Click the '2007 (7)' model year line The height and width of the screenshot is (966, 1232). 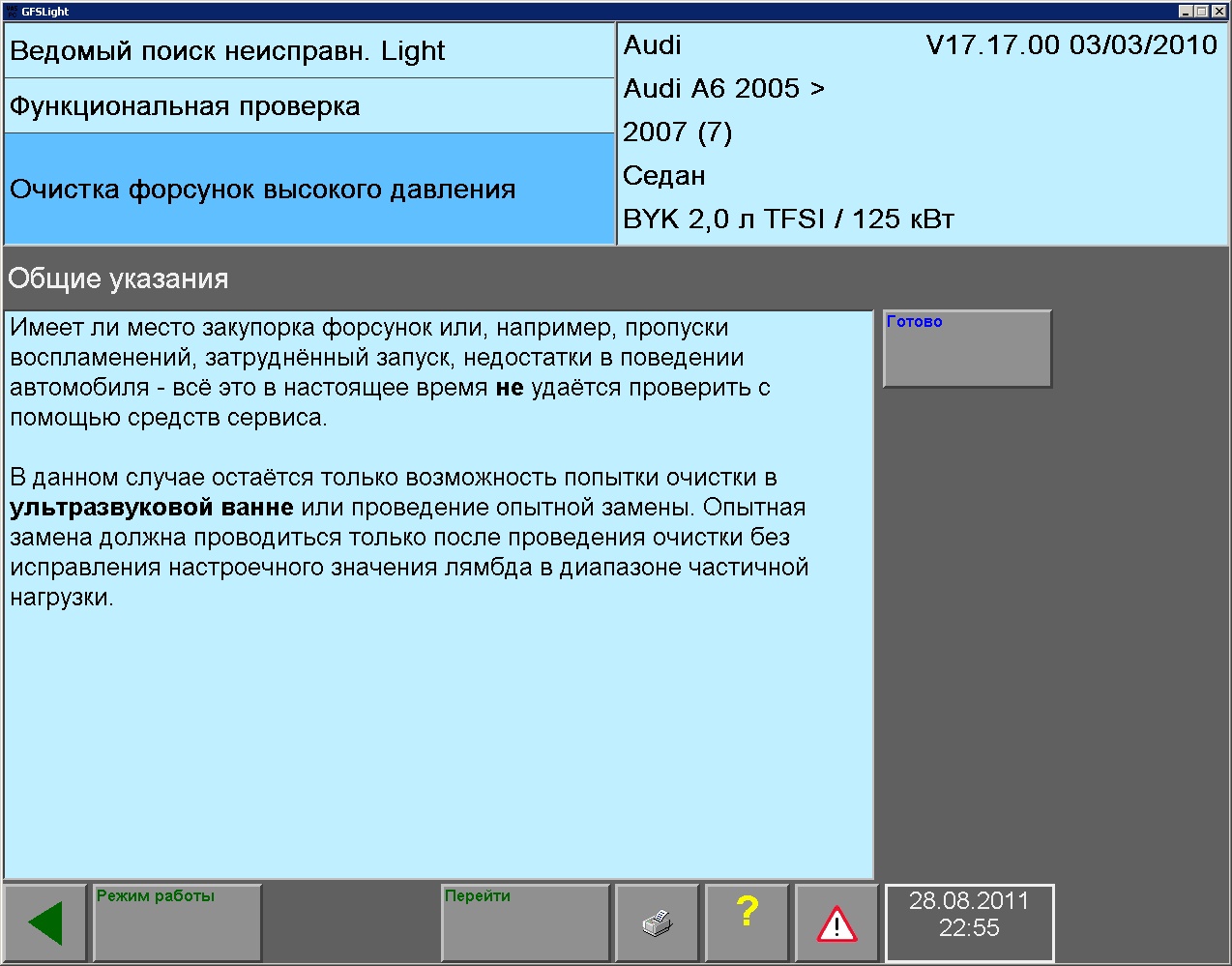pos(678,132)
